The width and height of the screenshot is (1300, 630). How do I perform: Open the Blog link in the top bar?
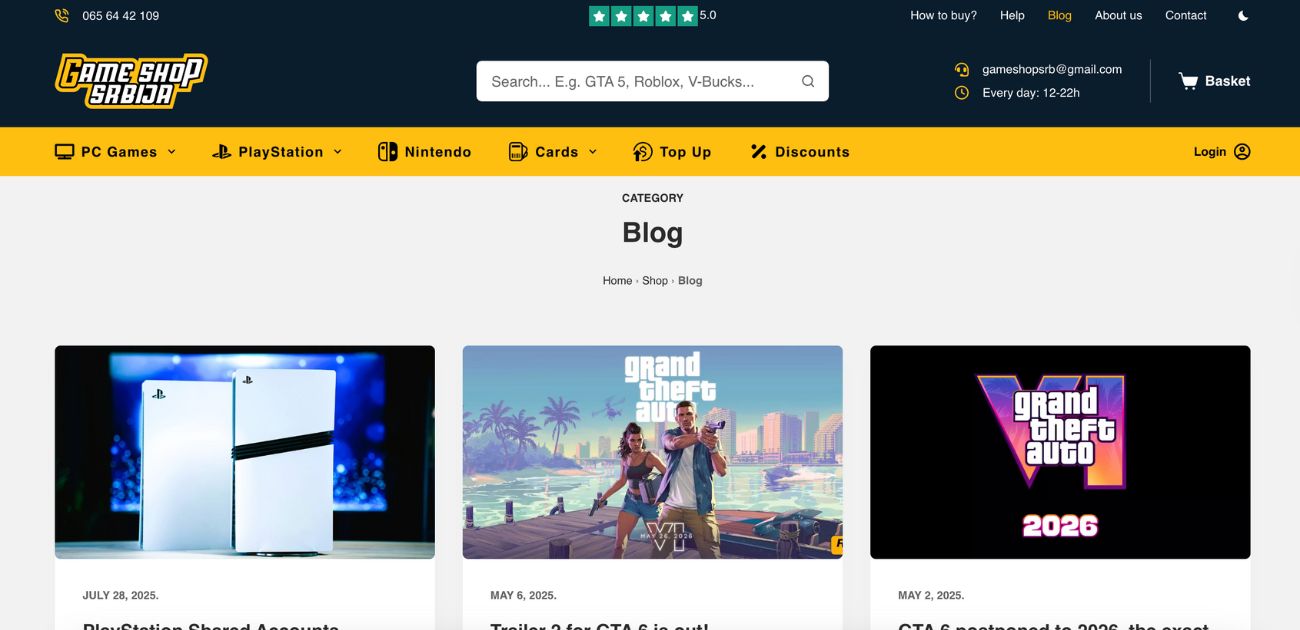coord(1059,16)
